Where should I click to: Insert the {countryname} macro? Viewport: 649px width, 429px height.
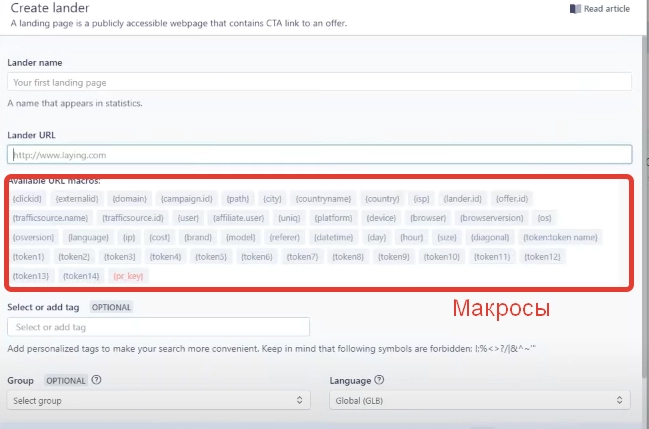click(x=323, y=199)
